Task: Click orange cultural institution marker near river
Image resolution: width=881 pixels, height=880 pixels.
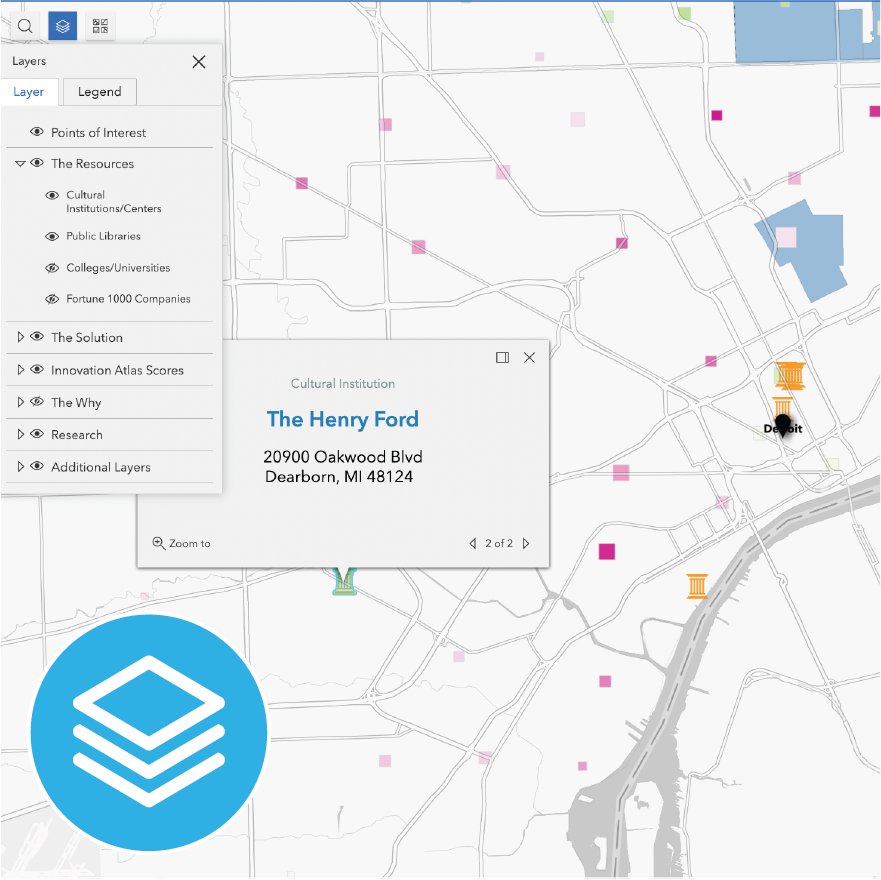Action: pos(697,586)
